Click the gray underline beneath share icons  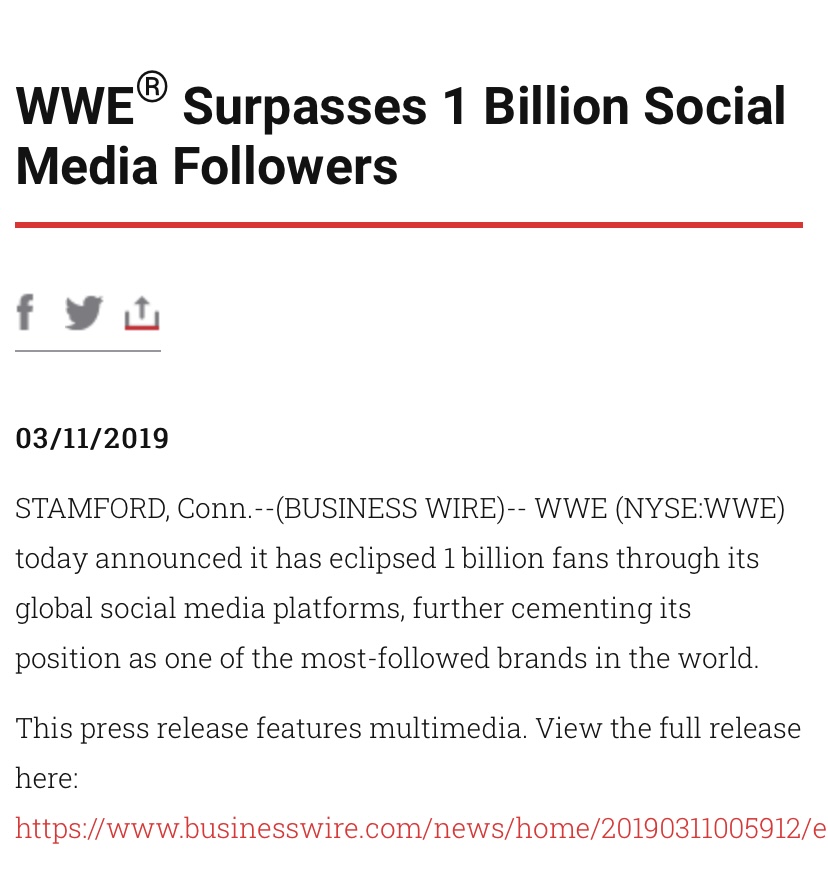click(x=88, y=351)
